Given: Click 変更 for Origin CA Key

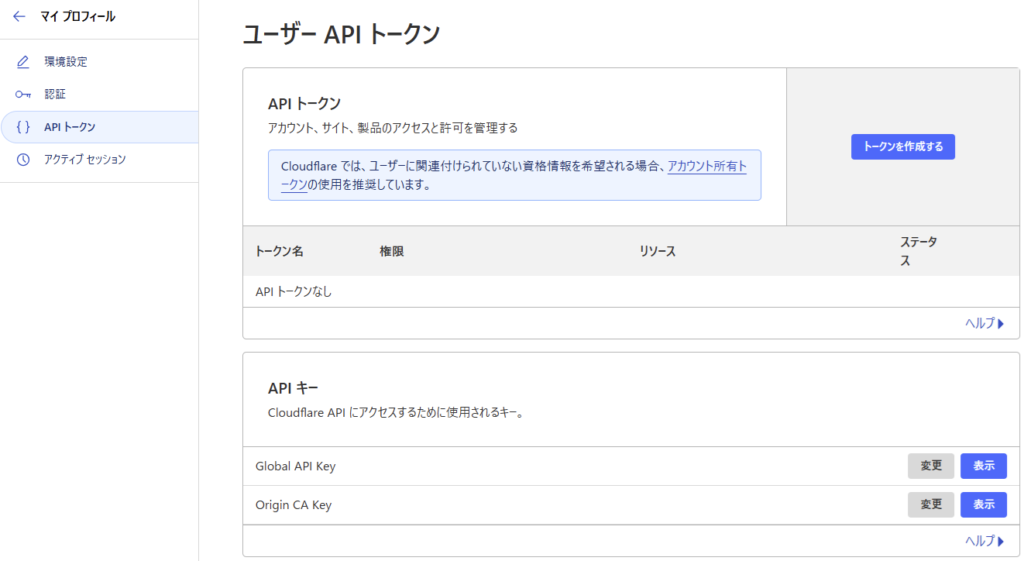Looking at the screenshot, I should point(931,504).
